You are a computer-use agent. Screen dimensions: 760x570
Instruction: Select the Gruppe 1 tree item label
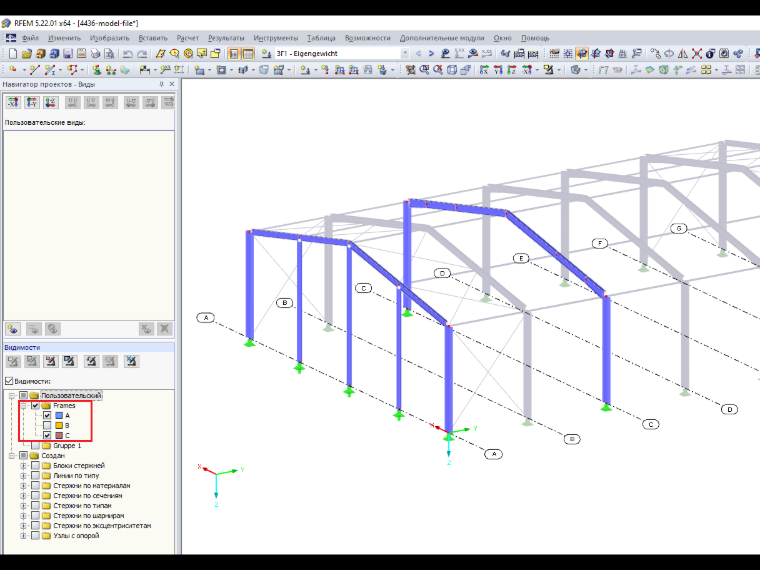67,445
